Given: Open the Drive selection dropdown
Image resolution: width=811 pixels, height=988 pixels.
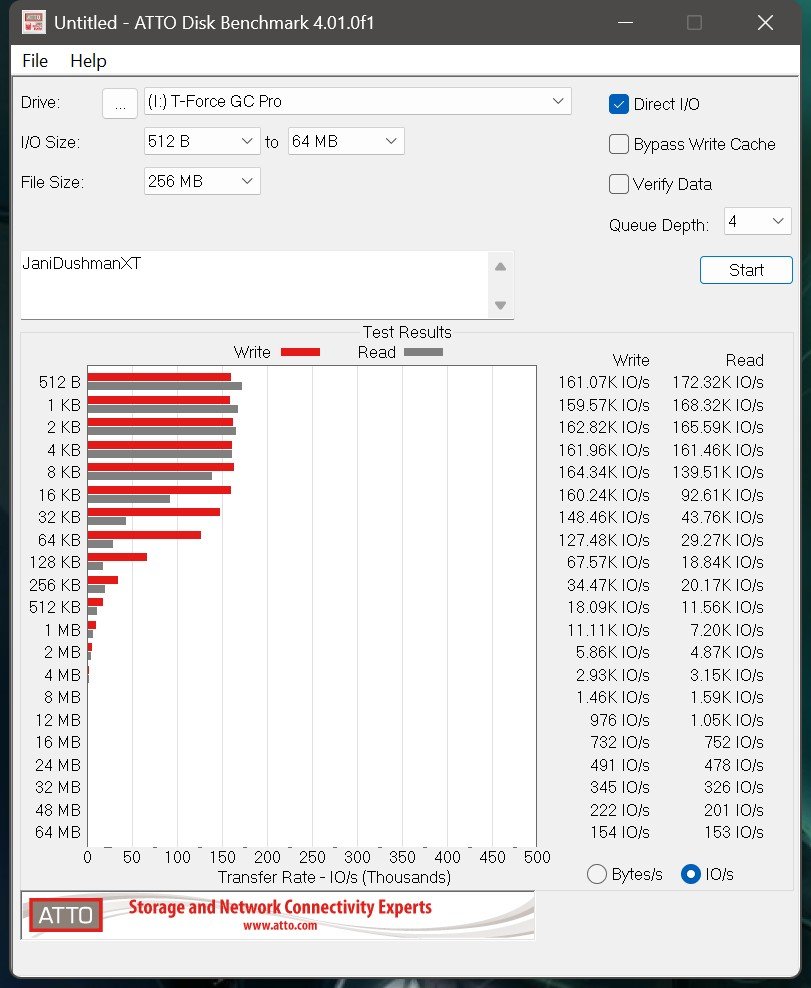Looking at the screenshot, I should point(357,101).
